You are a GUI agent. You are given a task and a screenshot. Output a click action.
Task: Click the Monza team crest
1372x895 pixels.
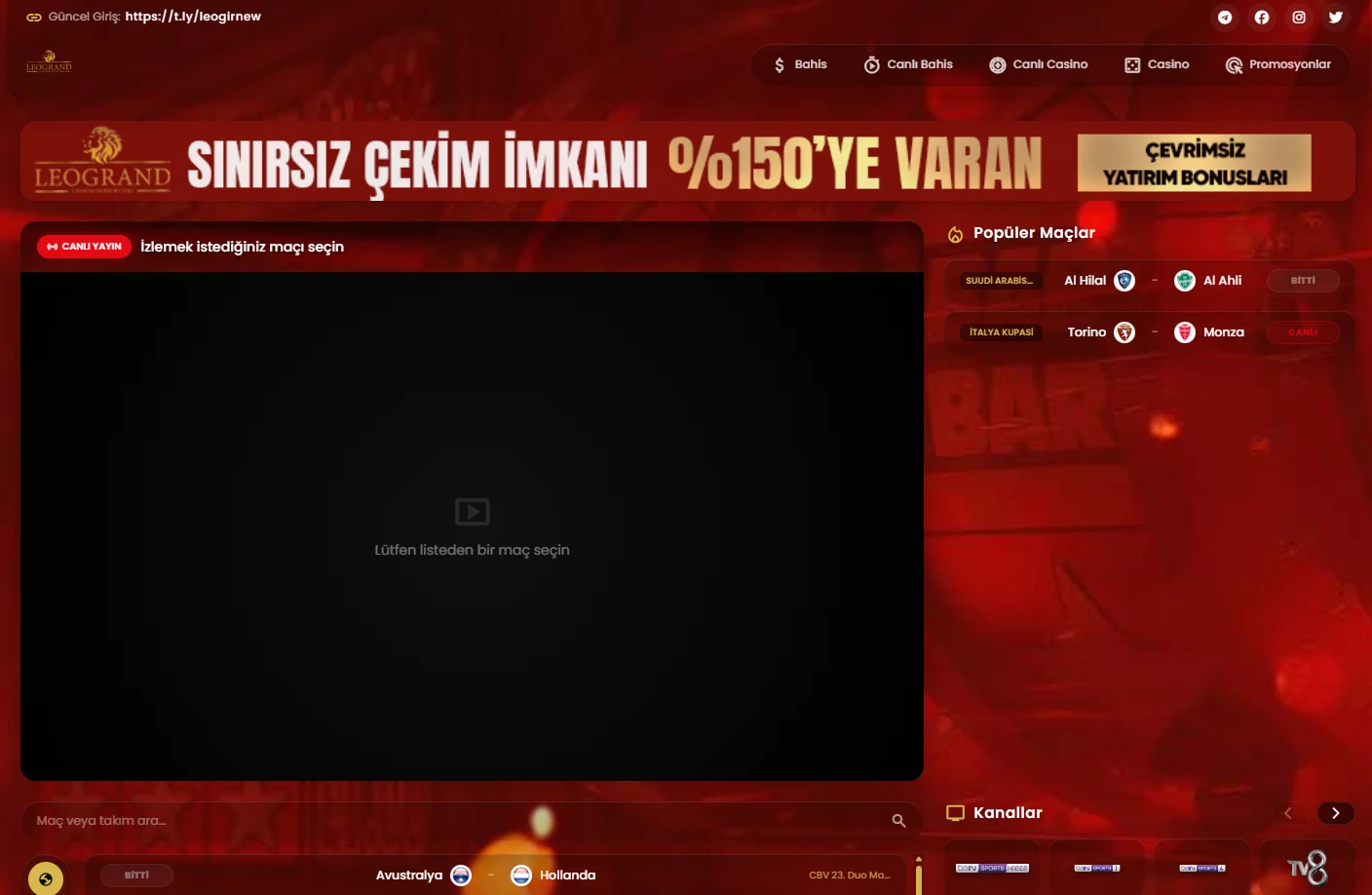tap(1185, 332)
